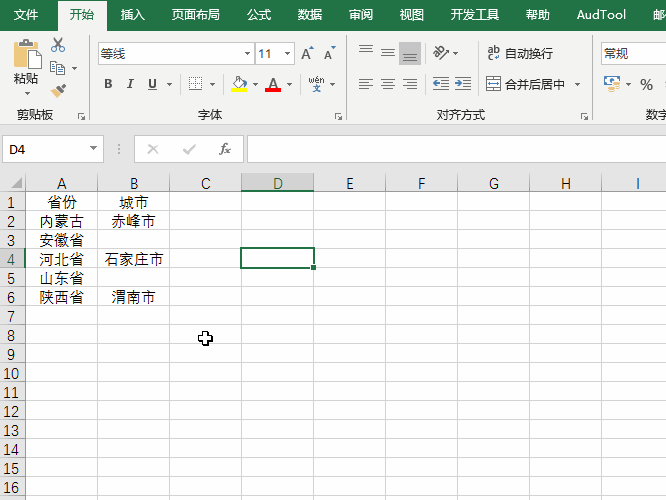Select cell containing 渭南市

tap(133, 297)
